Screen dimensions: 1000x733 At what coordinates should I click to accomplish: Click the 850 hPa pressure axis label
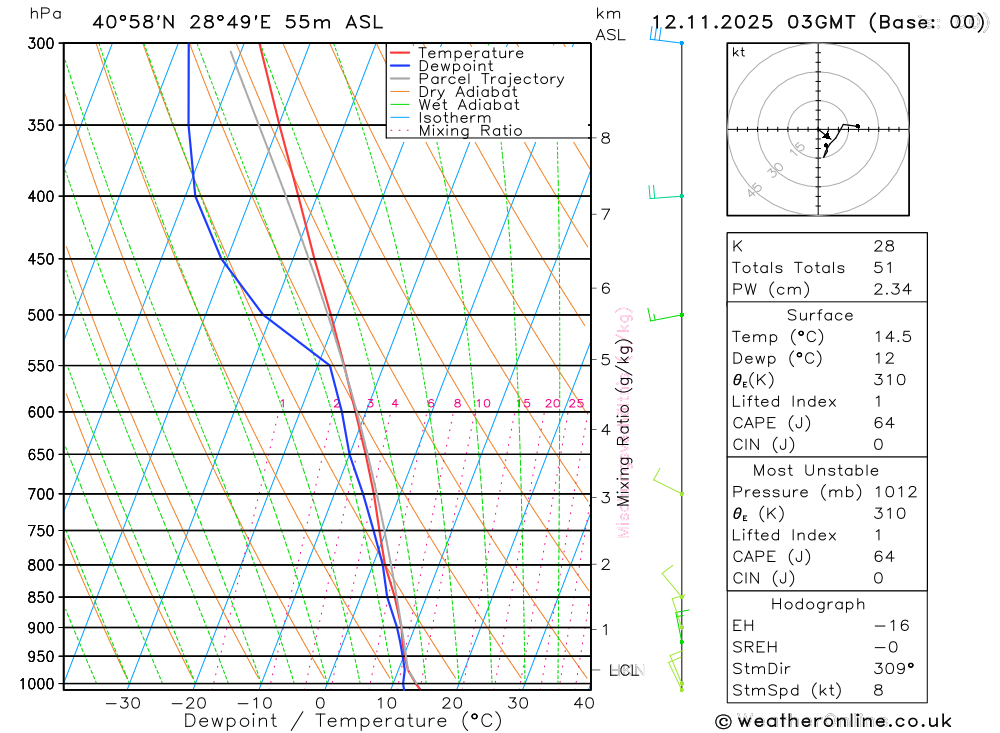(41, 598)
